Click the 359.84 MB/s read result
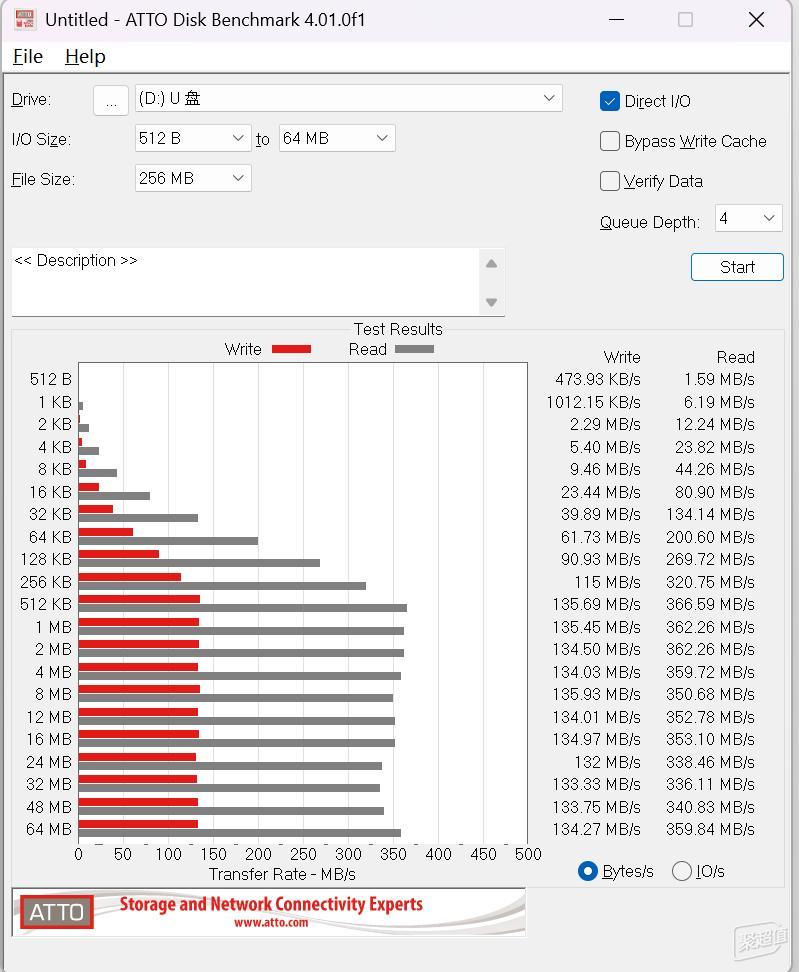The height and width of the screenshot is (972, 799). 710,829
